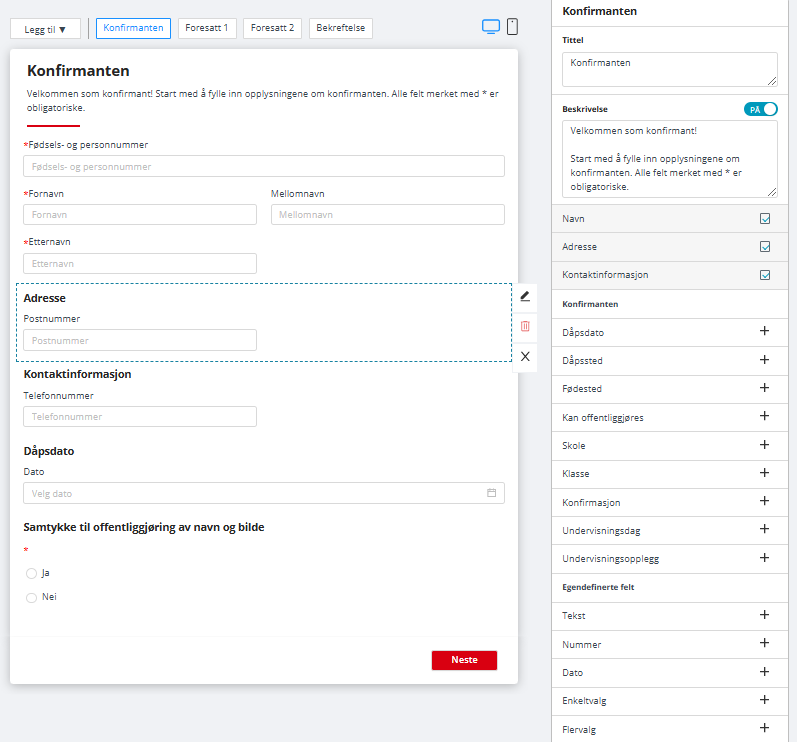Open the Legg til dropdown

point(45,29)
